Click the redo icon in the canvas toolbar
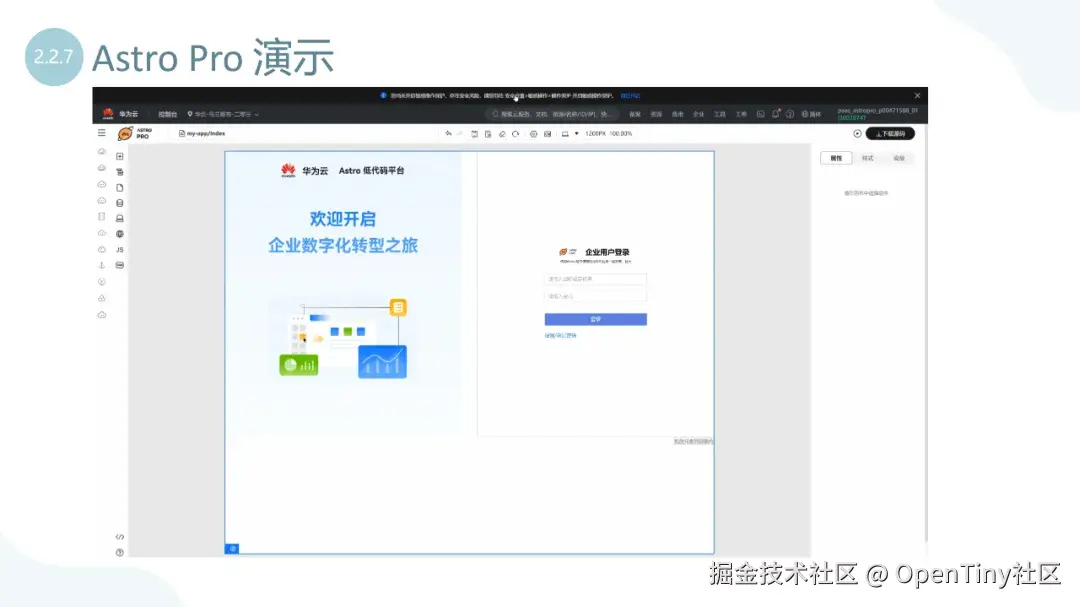This screenshot has width=1080, height=607. point(461,132)
